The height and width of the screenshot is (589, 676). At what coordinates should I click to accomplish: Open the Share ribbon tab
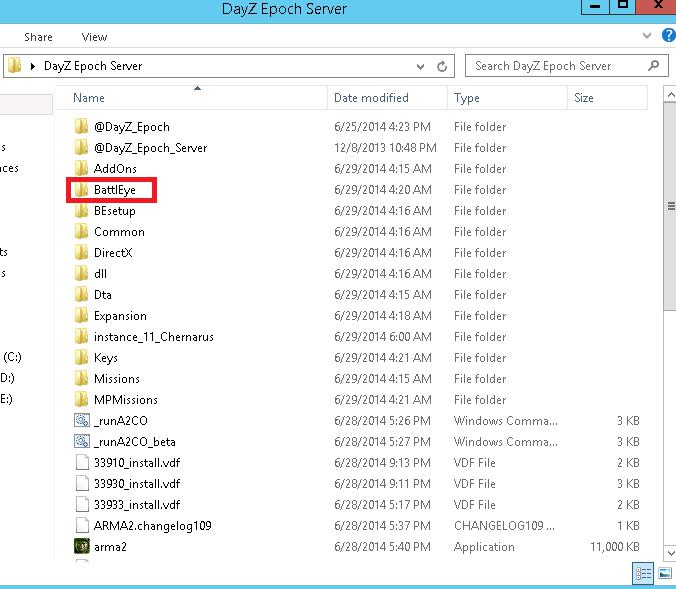[38, 37]
